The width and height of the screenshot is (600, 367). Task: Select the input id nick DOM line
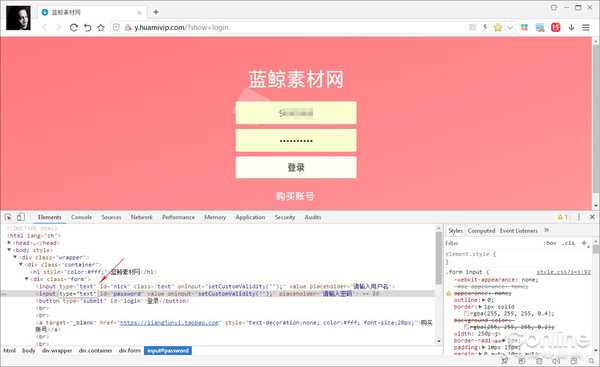point(216,286)
